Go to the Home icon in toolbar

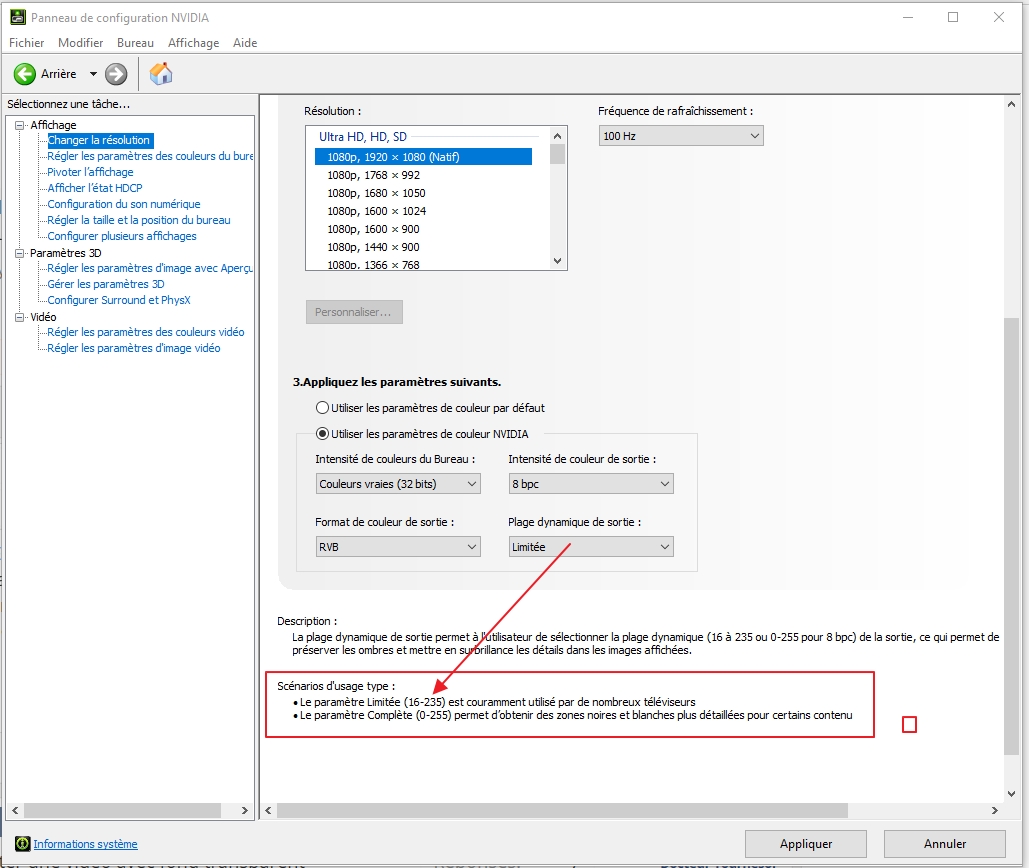pyautogui.click(x=161, y=73)
